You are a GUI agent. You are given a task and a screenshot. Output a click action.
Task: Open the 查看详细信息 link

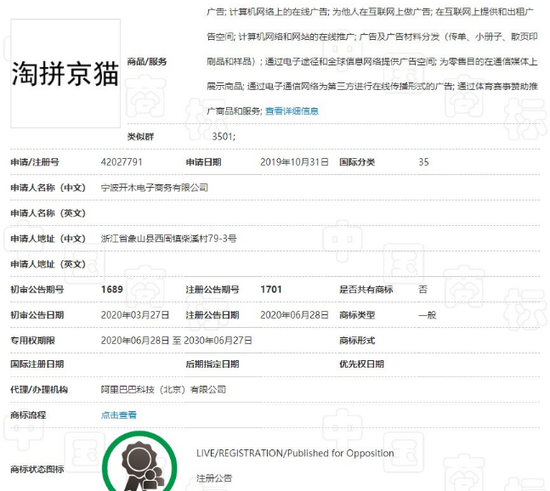pyautogui.click(x=292, y=111)
